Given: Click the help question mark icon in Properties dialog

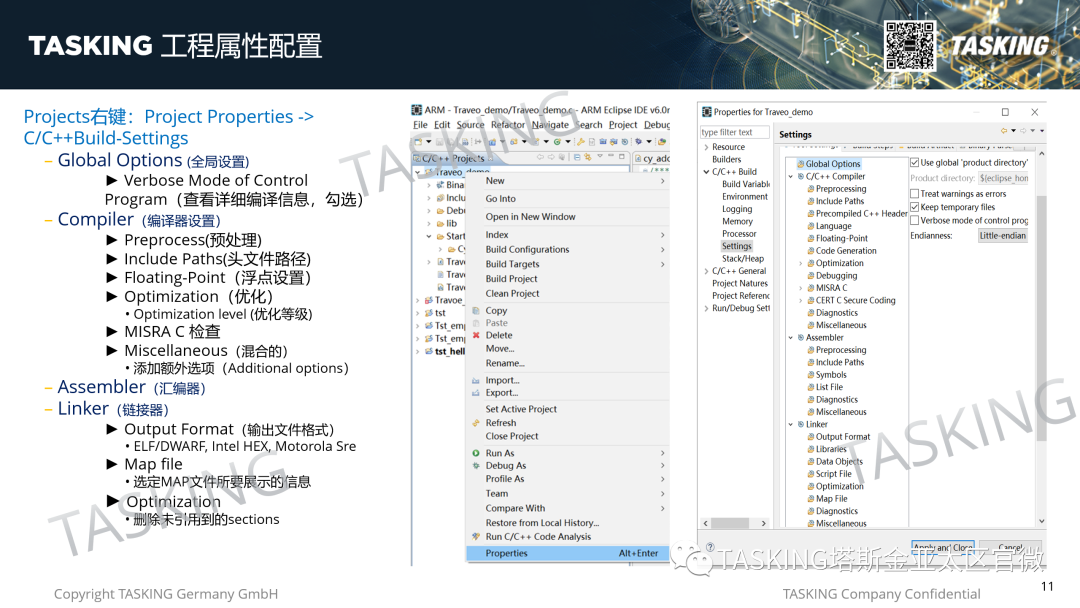Looking at the screenshot, I should tap(710, 547).
